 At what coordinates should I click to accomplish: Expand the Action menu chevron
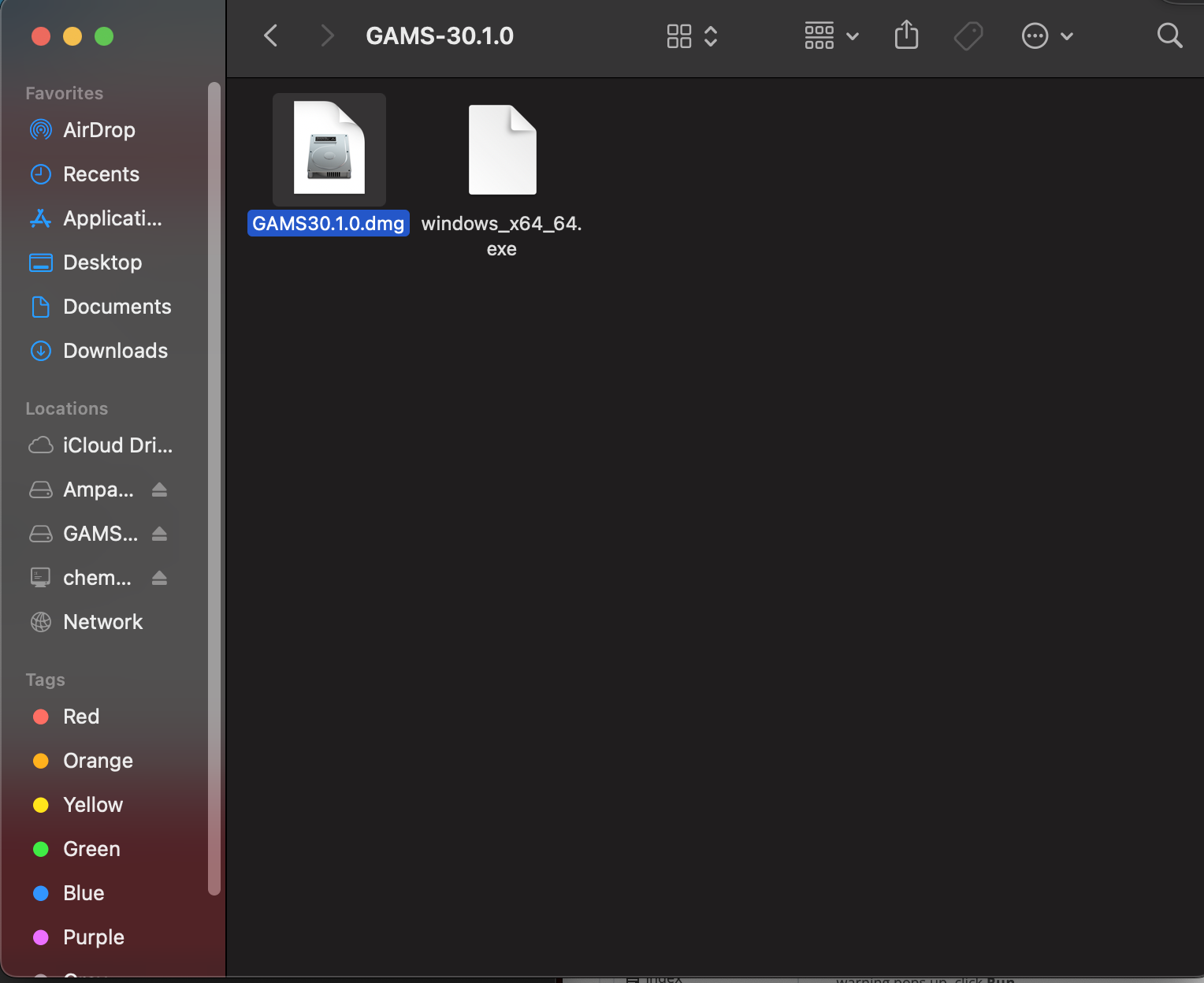point(1067,36)
